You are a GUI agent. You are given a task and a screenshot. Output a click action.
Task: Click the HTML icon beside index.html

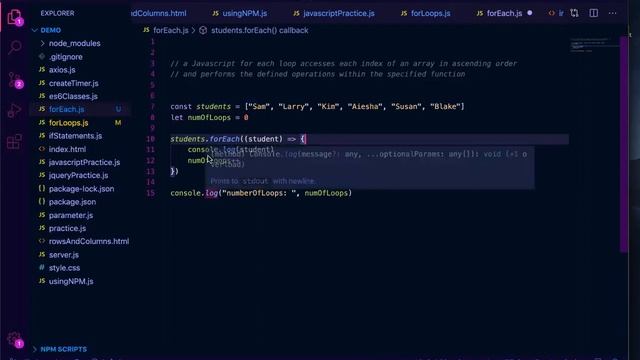(42, 149)
